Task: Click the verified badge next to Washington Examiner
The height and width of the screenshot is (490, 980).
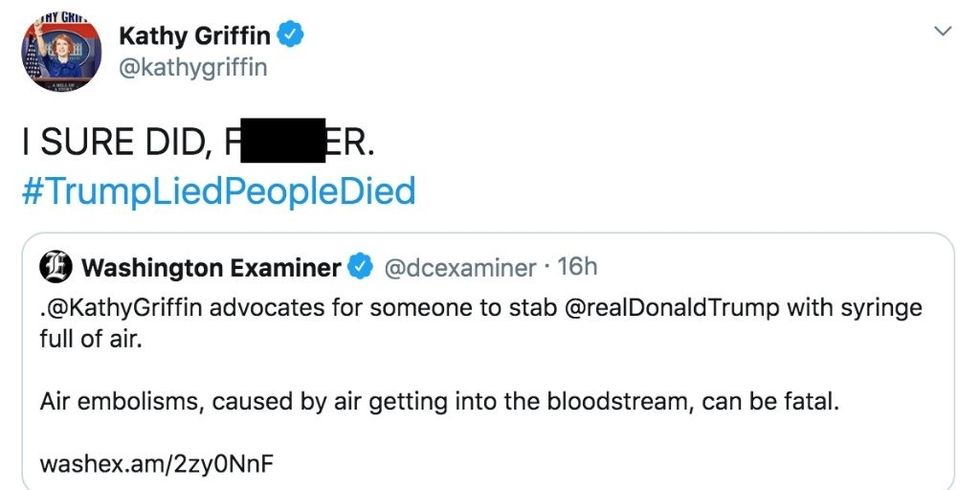Action: pos(361,268)
